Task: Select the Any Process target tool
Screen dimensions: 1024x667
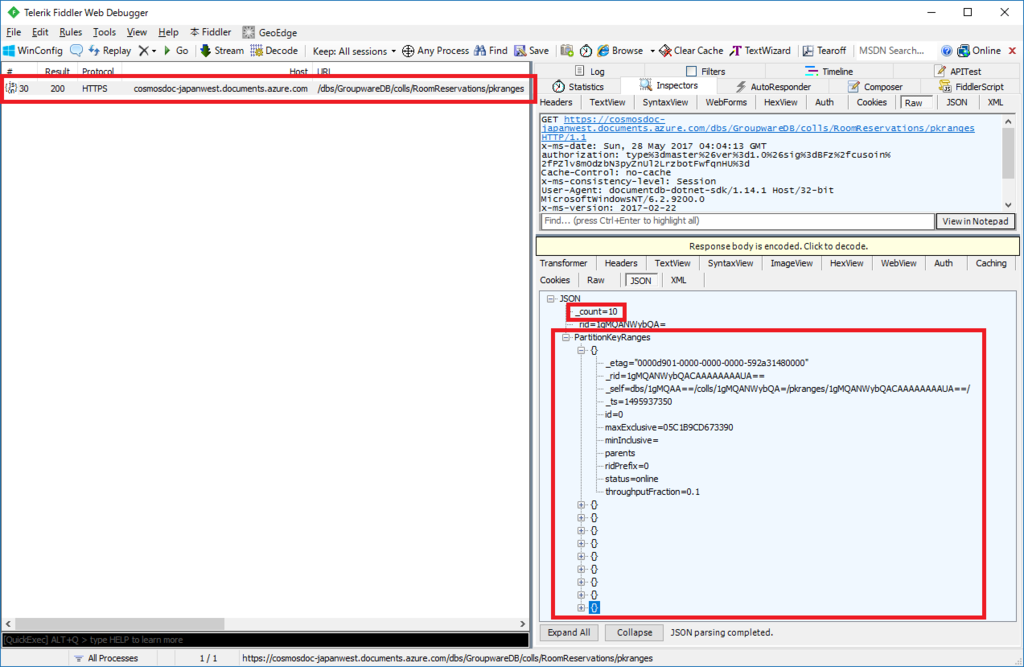Action: click(x=436, y=51)
